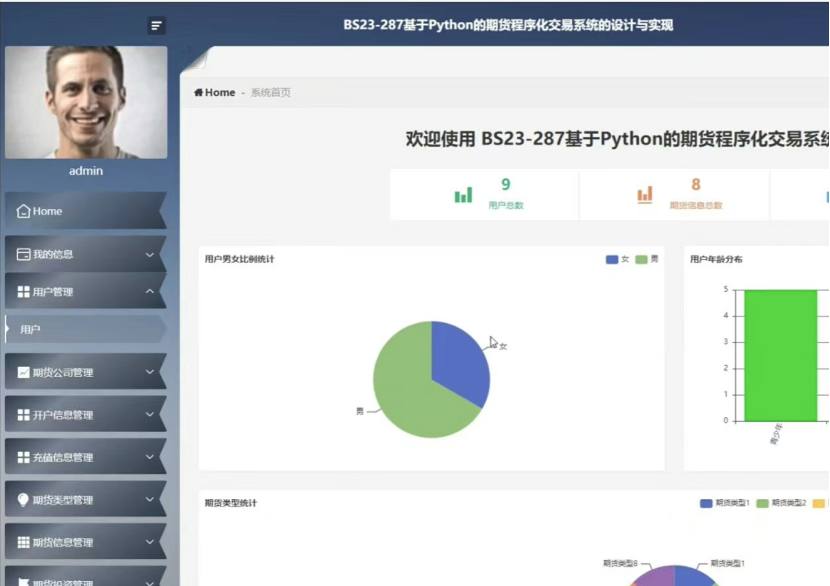Toggle the 期货类型2 legend entry

(x=781, y=503)
